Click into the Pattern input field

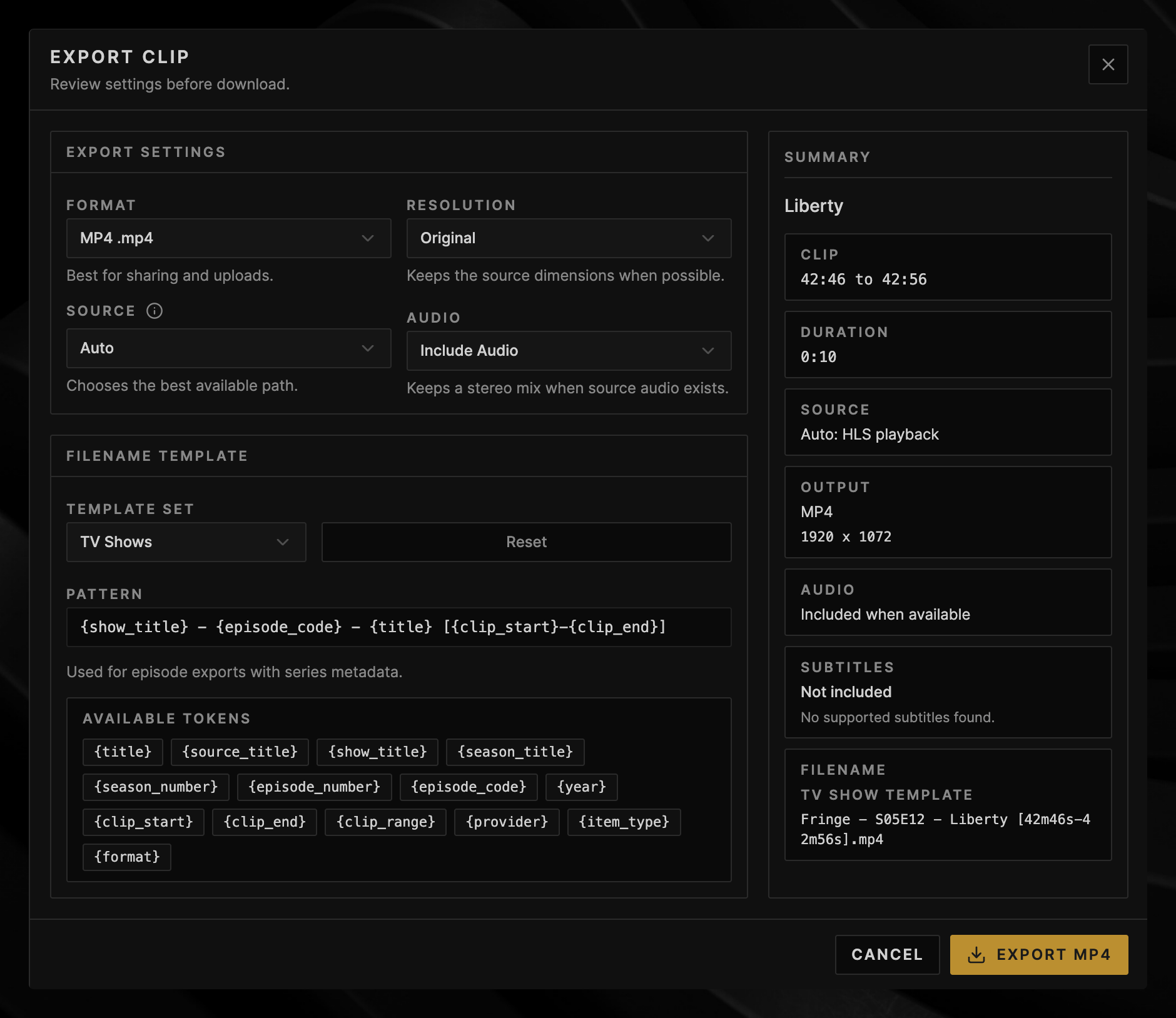point(398,627)
